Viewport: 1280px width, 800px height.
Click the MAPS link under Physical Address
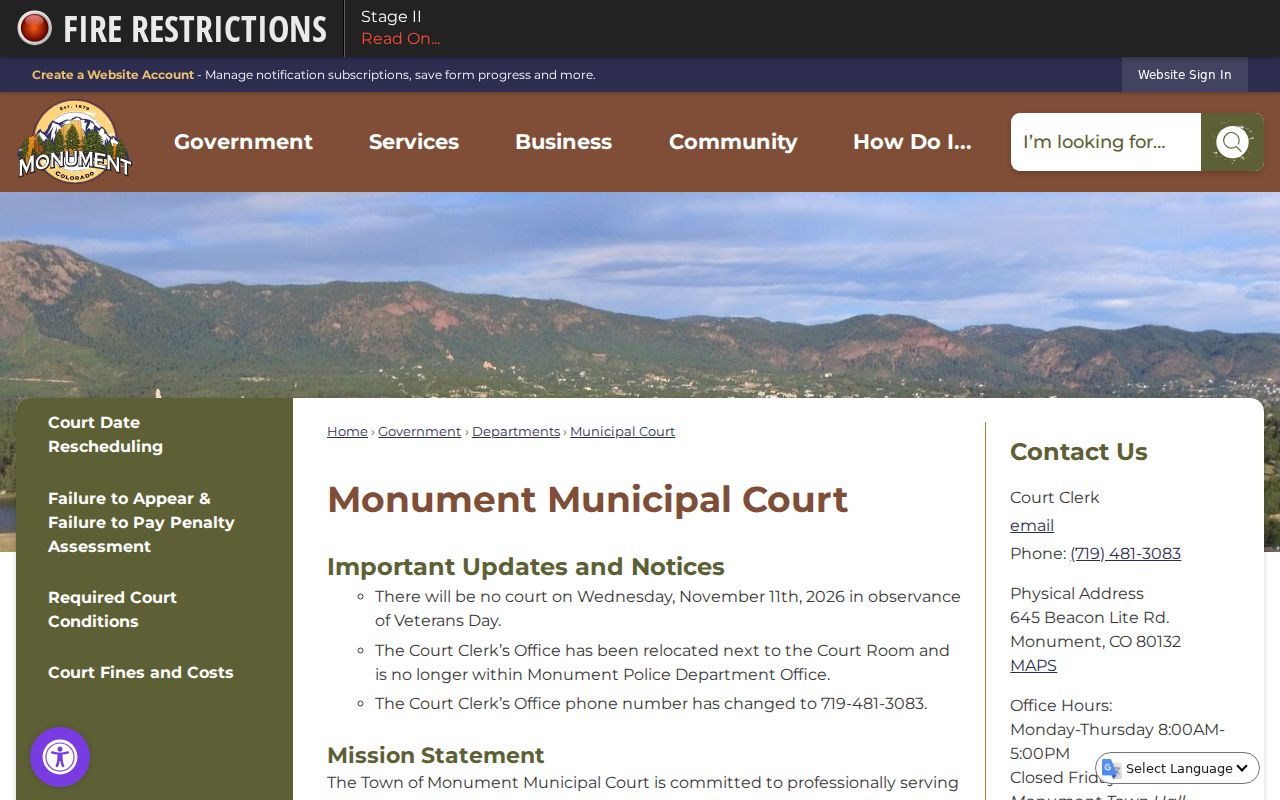[x=1033, y=665]
